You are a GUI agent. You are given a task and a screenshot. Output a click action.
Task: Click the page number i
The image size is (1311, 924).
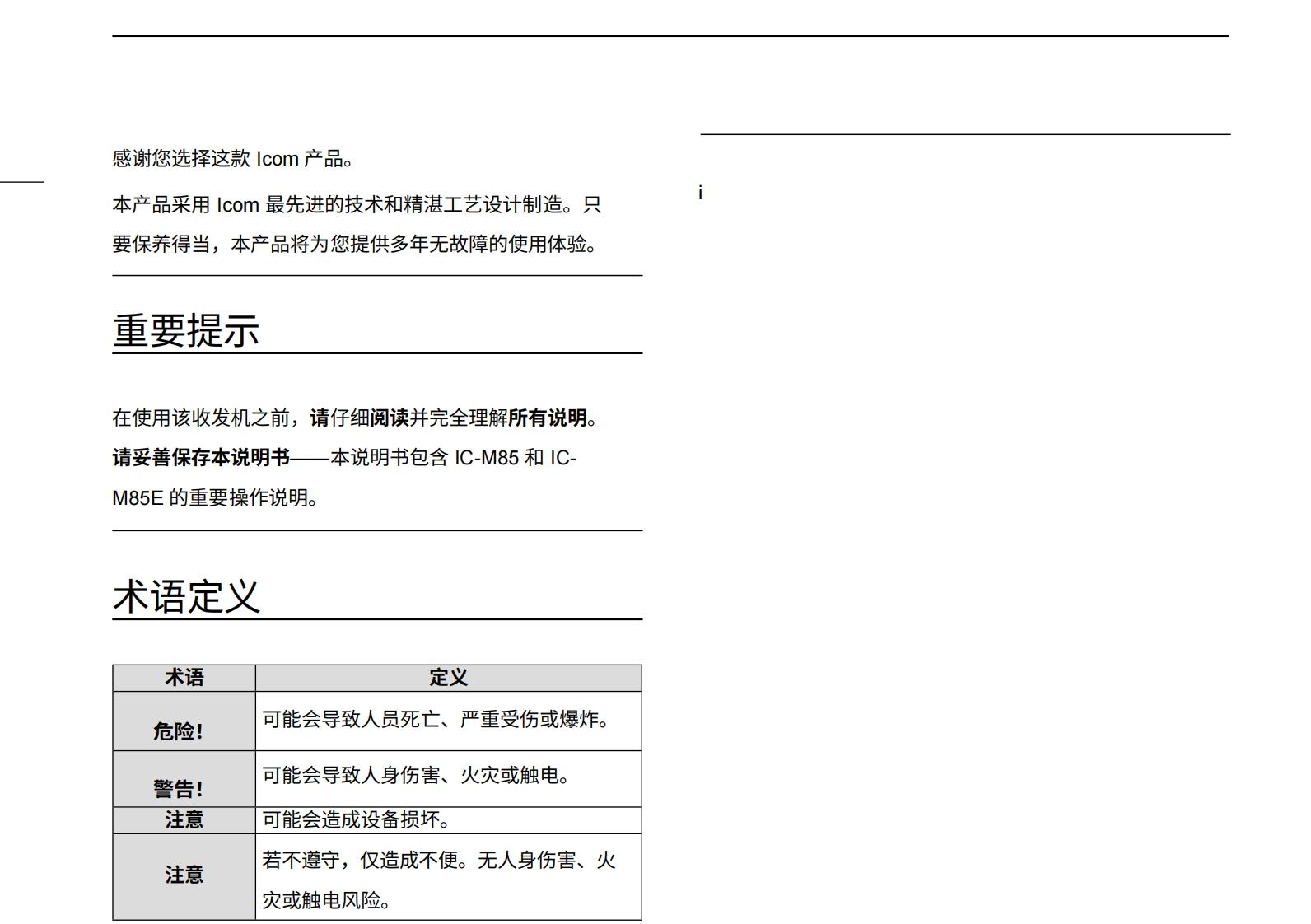(x=700, y=194)
